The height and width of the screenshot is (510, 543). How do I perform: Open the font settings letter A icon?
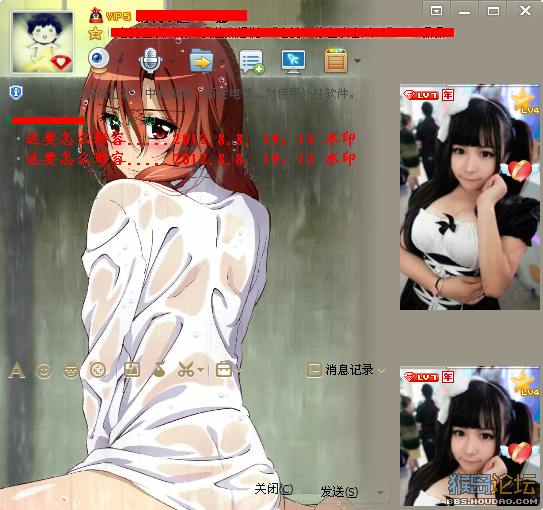[17, 370]
